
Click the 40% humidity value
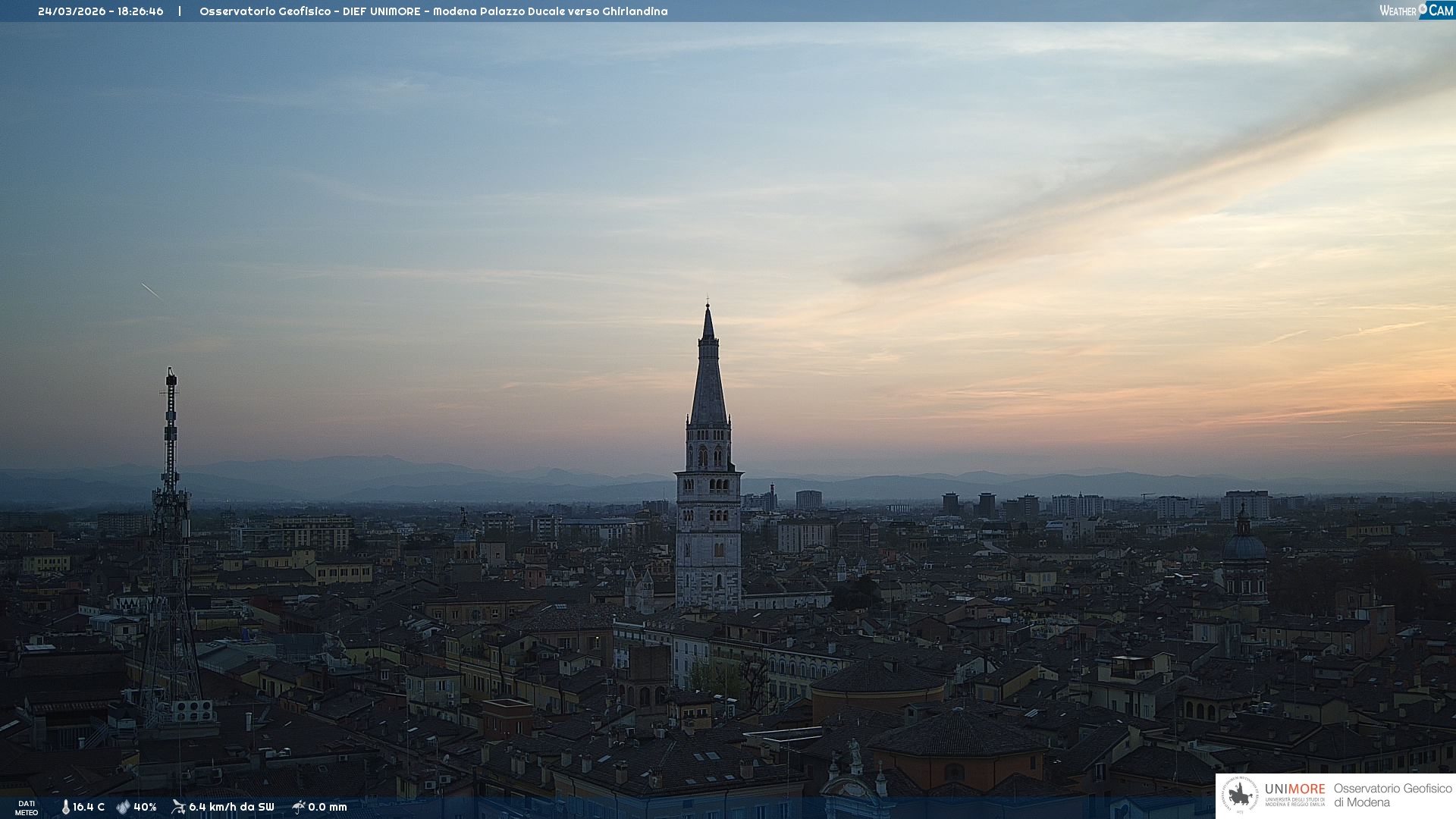coord(145,807)
